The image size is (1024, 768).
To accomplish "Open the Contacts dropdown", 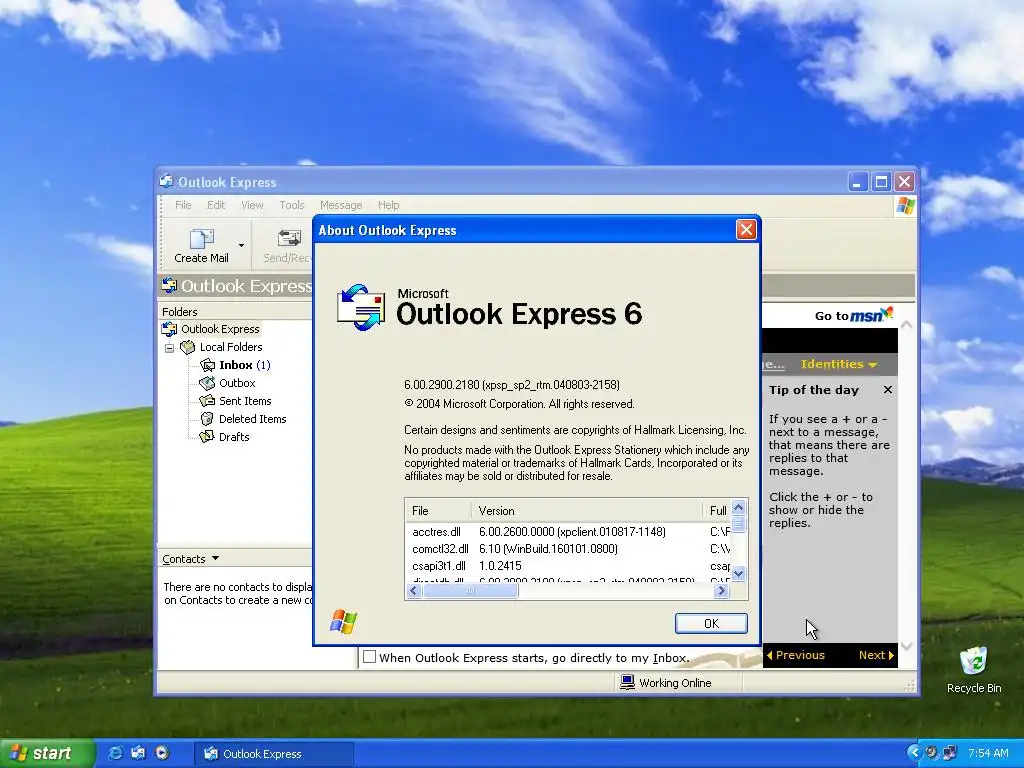I will coord(191,559).
